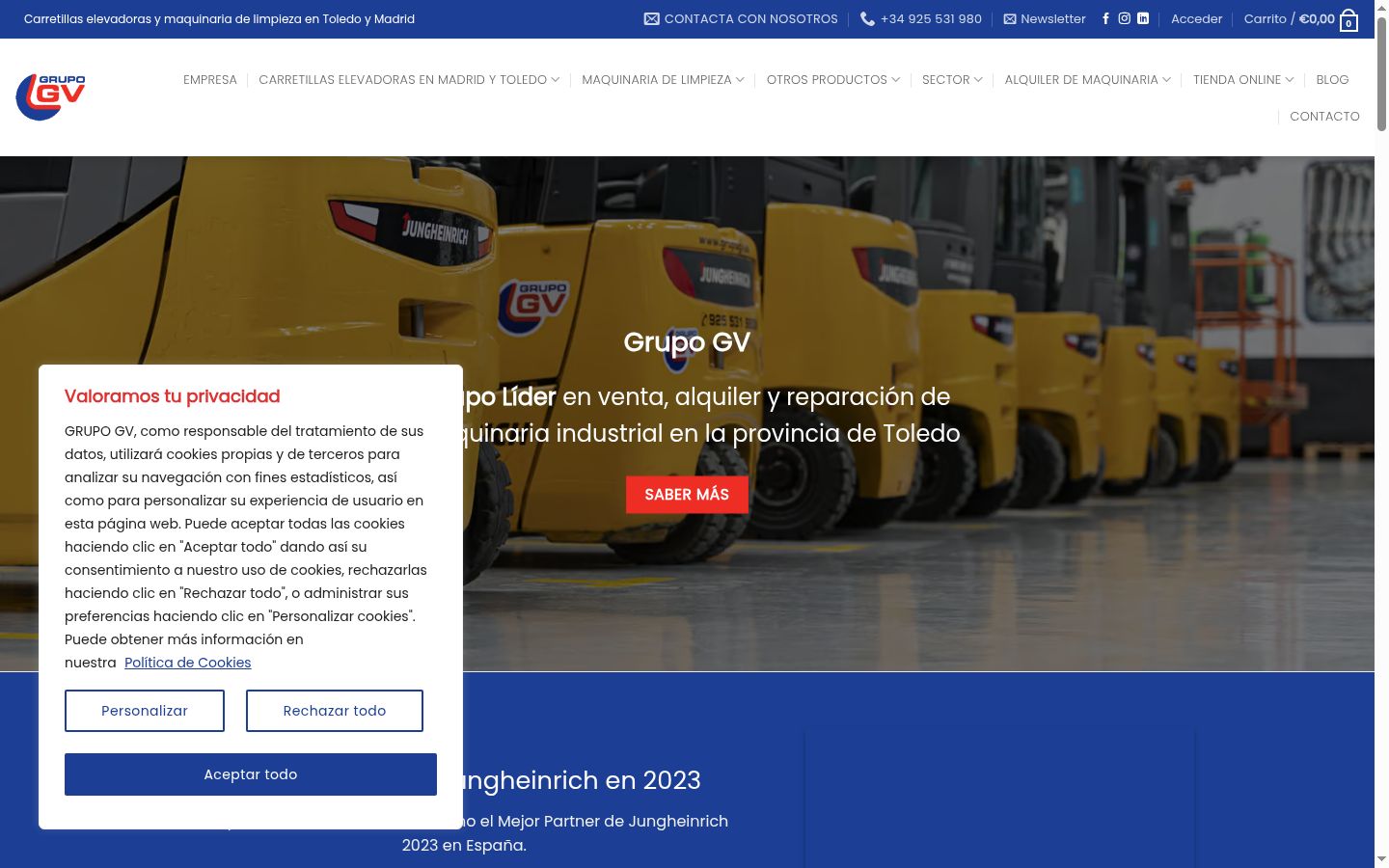Open the Instagram social icon
The image size is (1389, 868).
[x=1124, y=18]
